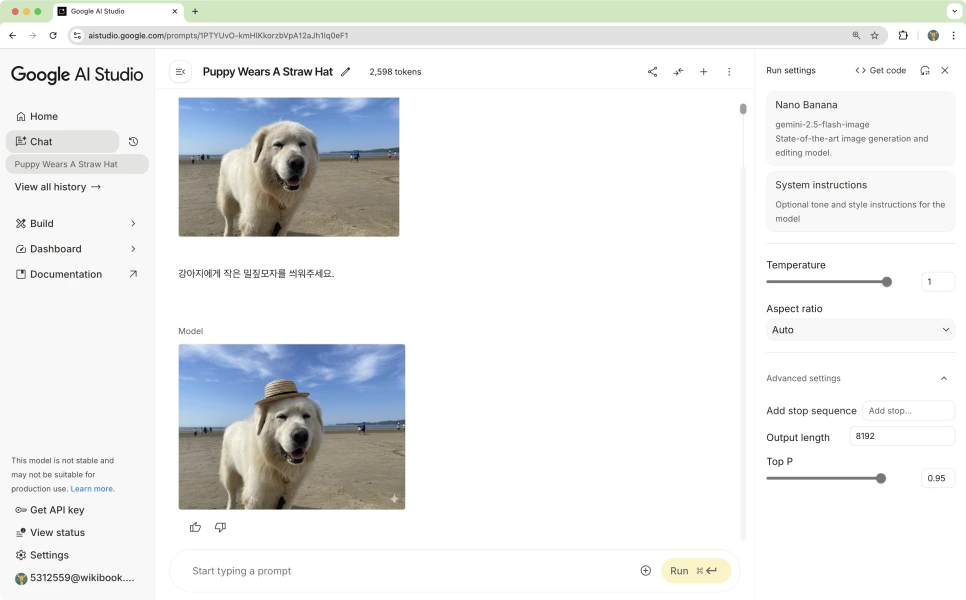Close the Google AI Studio tab

pyautogui.click(x=175, y=11)
